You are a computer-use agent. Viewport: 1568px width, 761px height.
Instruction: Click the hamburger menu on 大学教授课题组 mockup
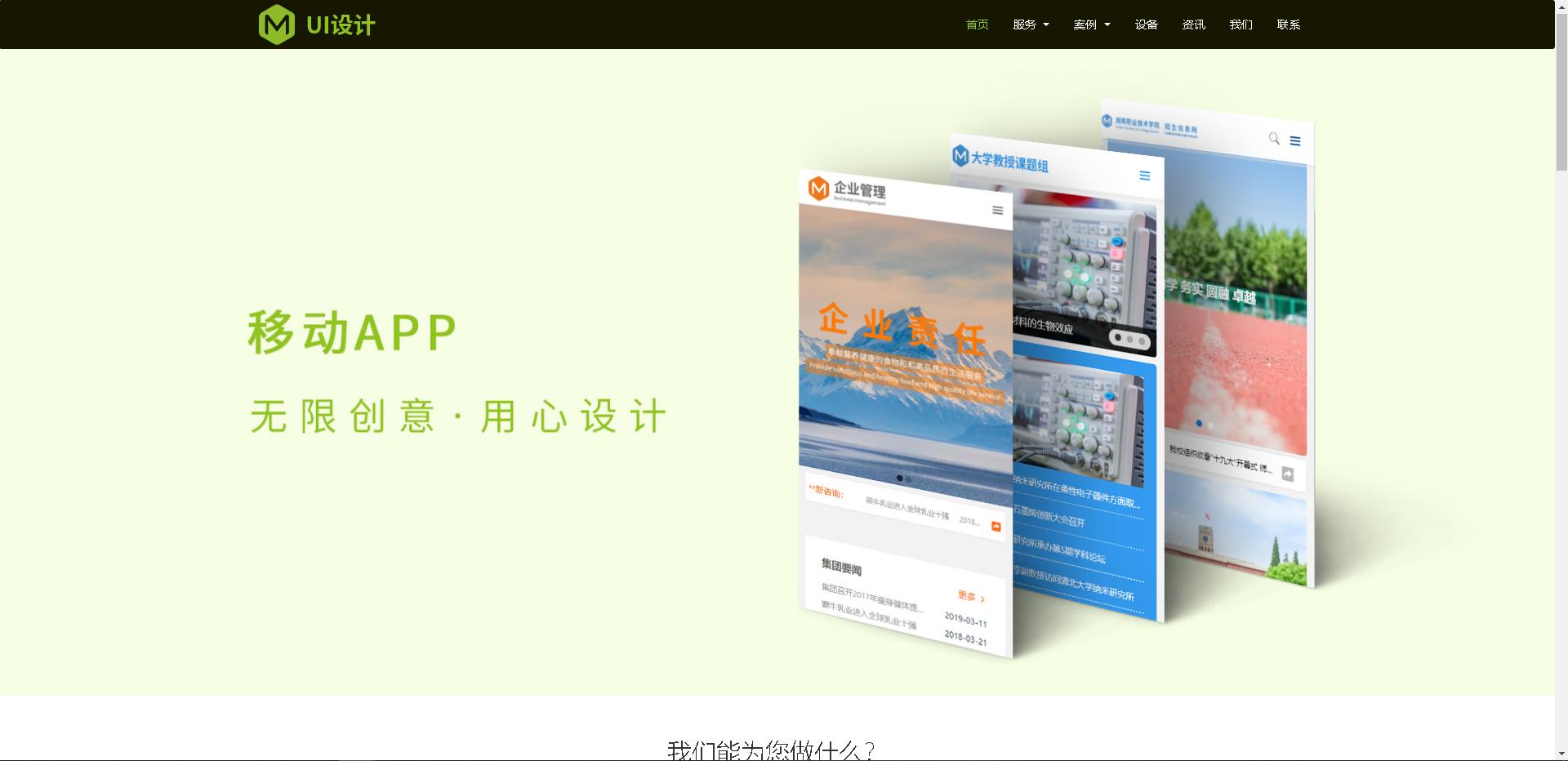1144,176
